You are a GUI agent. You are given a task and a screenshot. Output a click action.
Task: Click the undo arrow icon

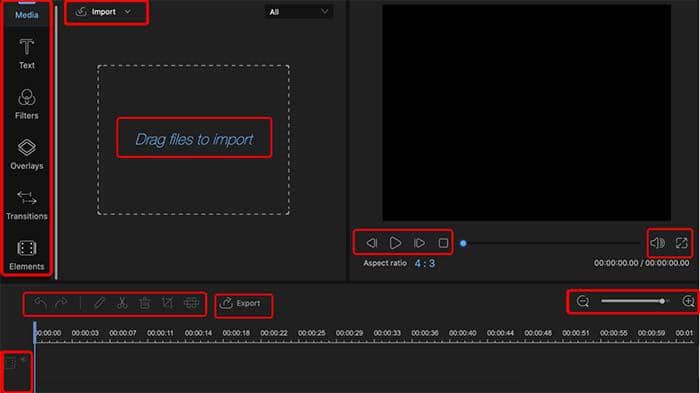41,304
